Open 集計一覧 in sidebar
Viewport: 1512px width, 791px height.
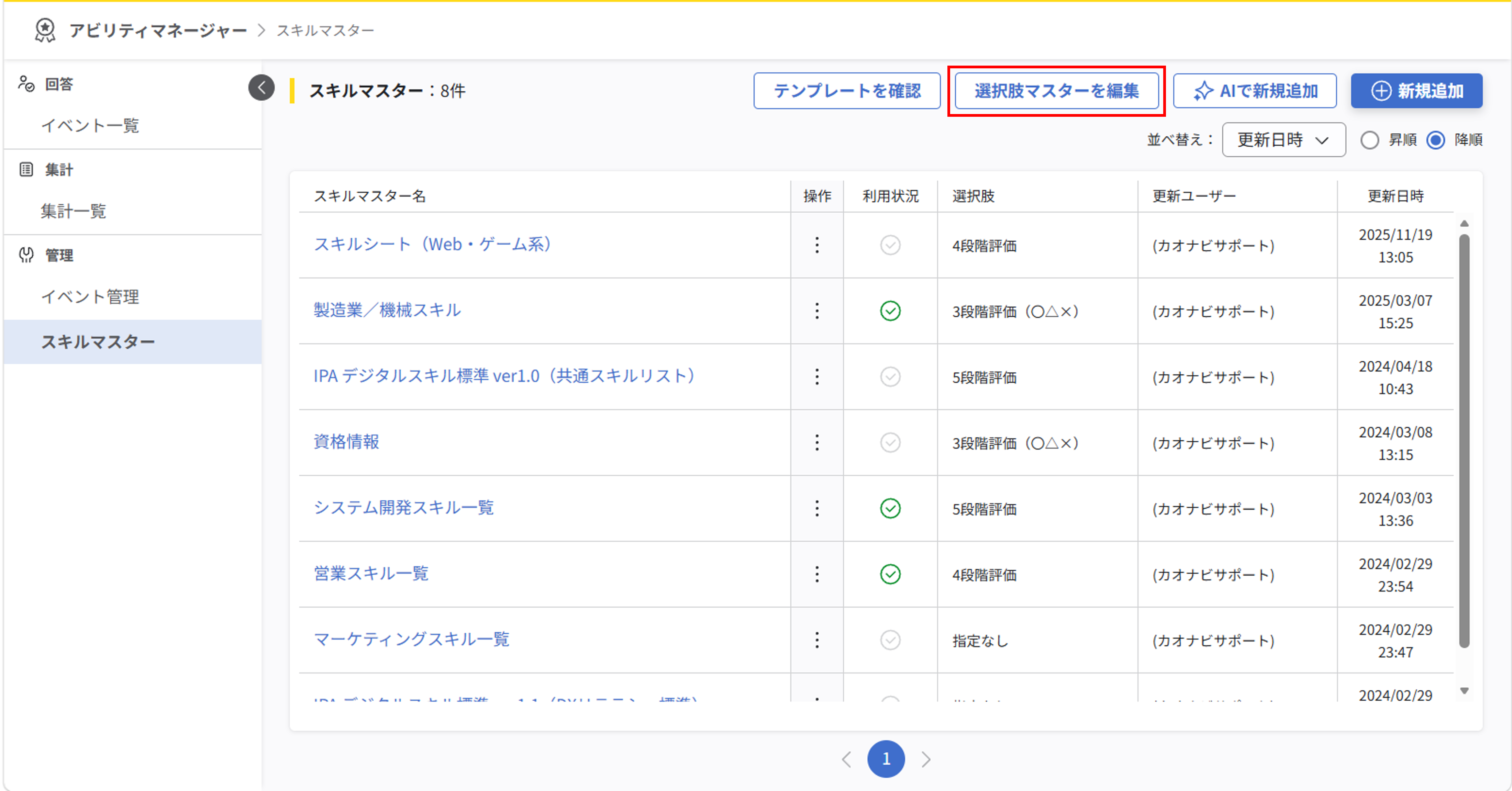tap(74, 211)
